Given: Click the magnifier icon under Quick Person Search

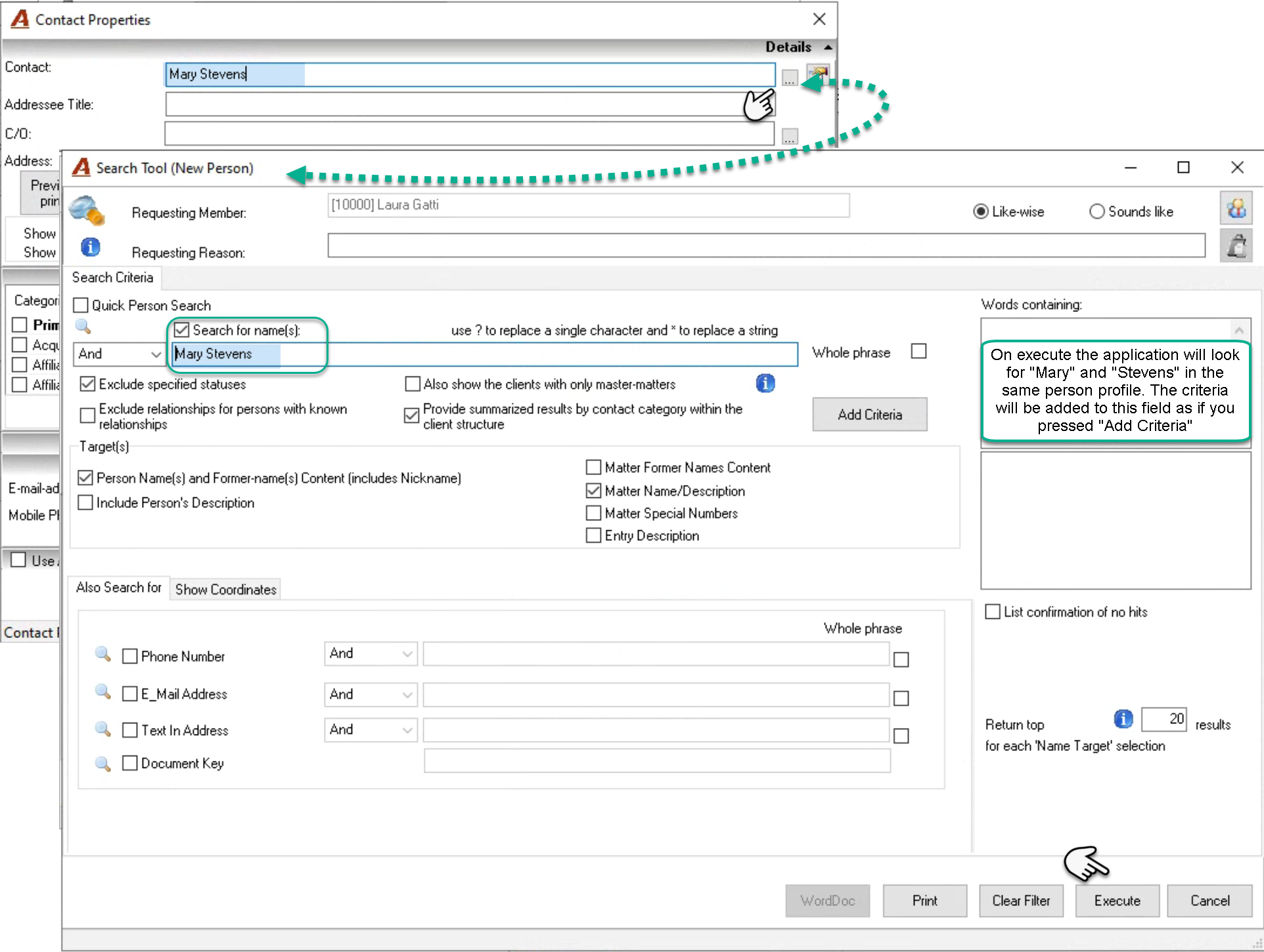Looking at the screenshot, I should [83, 326].
